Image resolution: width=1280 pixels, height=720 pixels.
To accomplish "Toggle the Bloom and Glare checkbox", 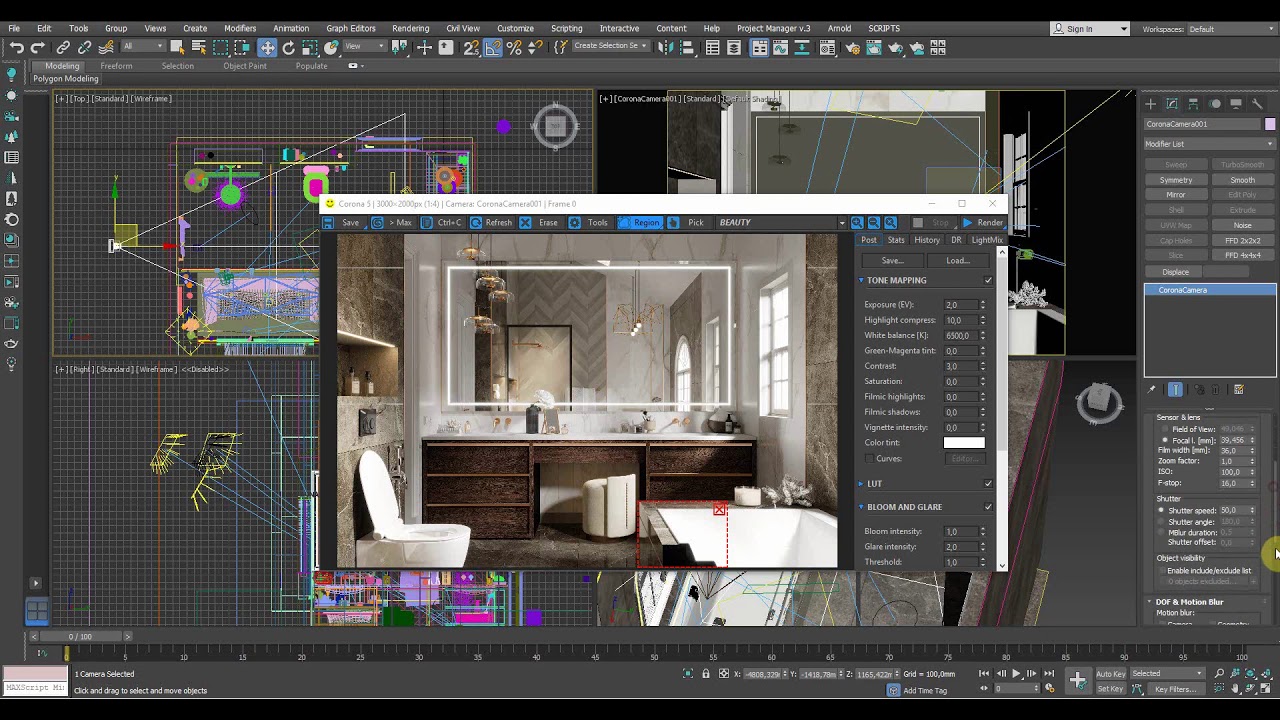I will (x=988, y=507).
